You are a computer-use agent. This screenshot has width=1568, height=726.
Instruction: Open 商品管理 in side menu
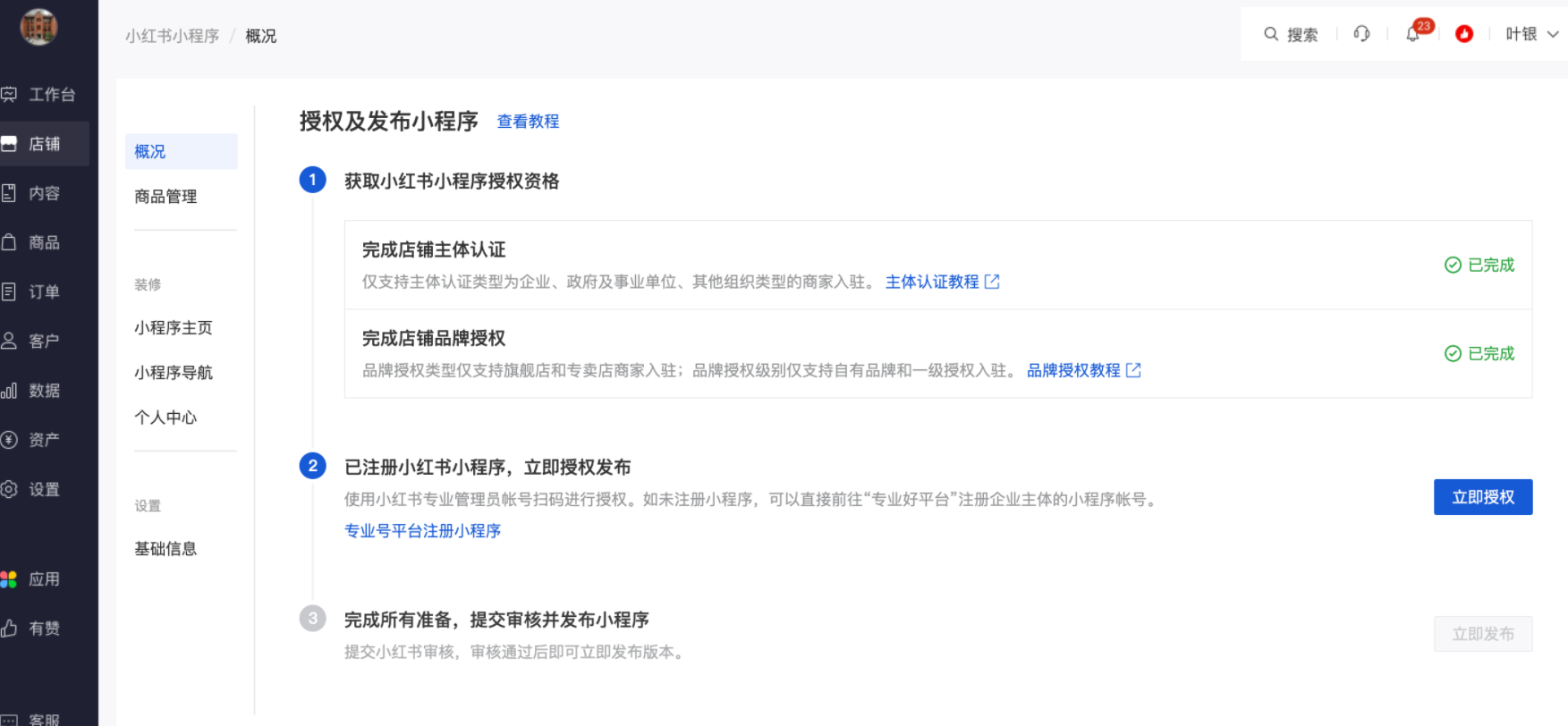[x=165, y=197]
